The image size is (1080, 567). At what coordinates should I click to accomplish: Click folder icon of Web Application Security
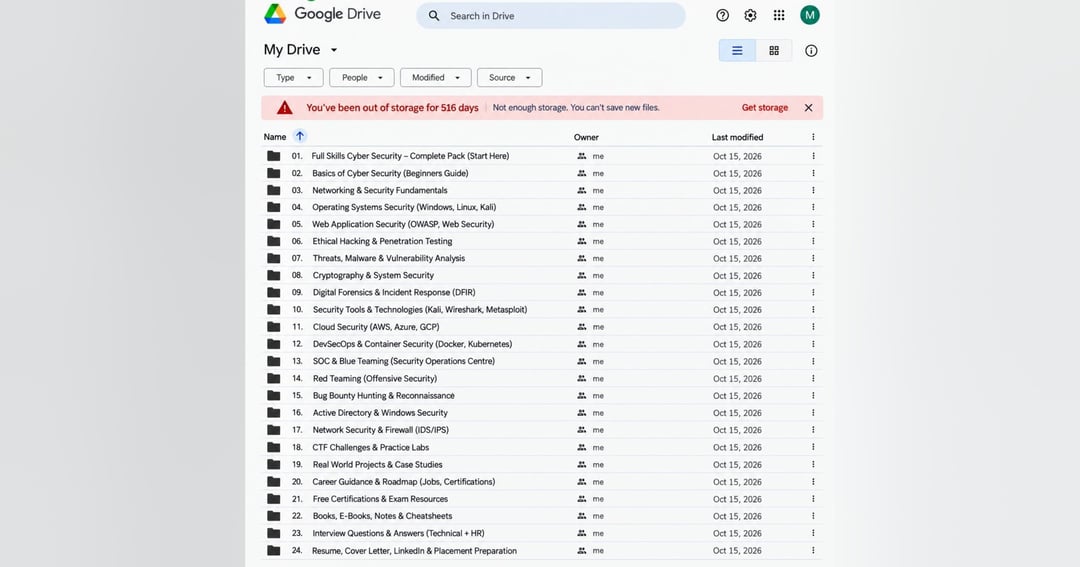tap(273, 224)
